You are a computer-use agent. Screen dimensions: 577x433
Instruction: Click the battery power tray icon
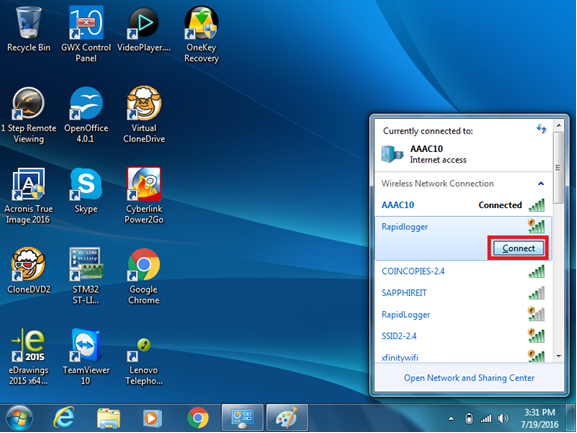[469, 418]
